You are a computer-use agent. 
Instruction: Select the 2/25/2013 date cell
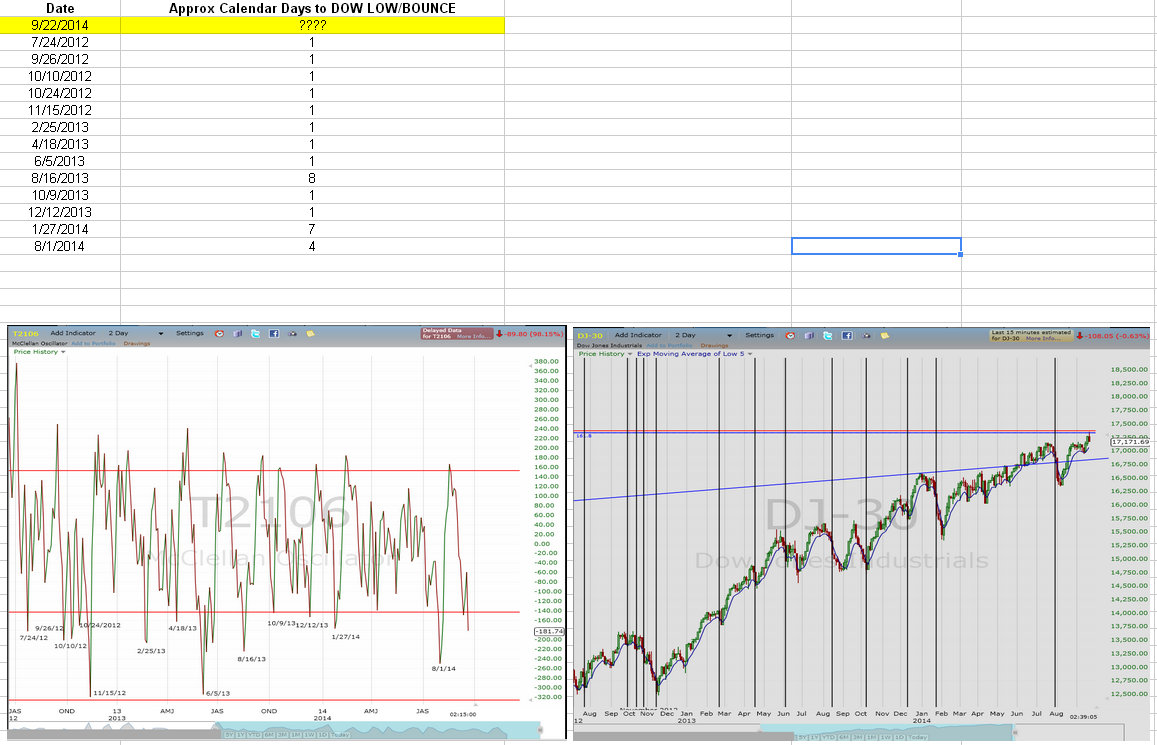click(60, 127)
